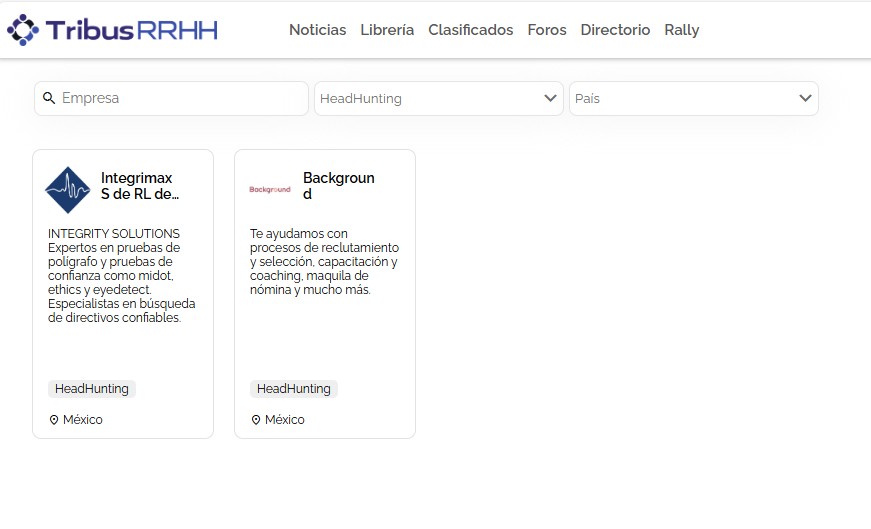Open the Background company title link
The image size is (871, 529).
click(x=339, y=186)
